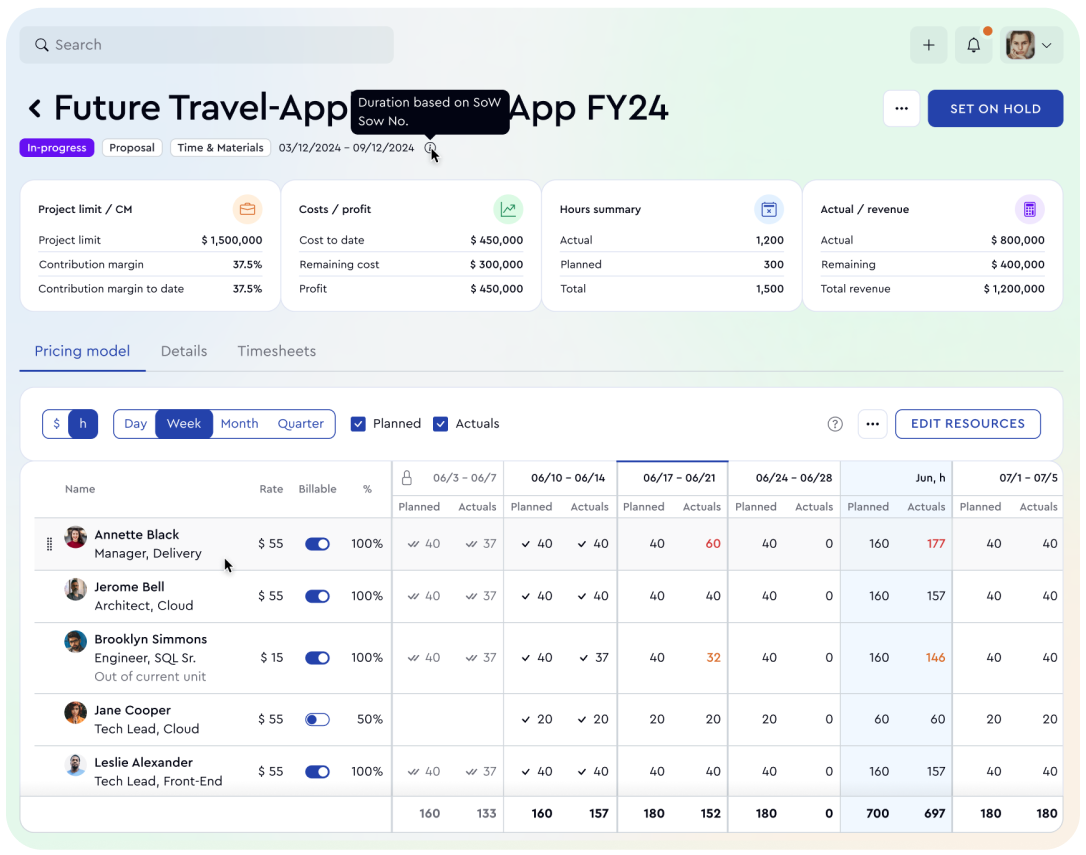The width and height of the screenshot is (1086, 855).
Task: Click Jane Cooper's avatar
Action: tap(75, 712)
